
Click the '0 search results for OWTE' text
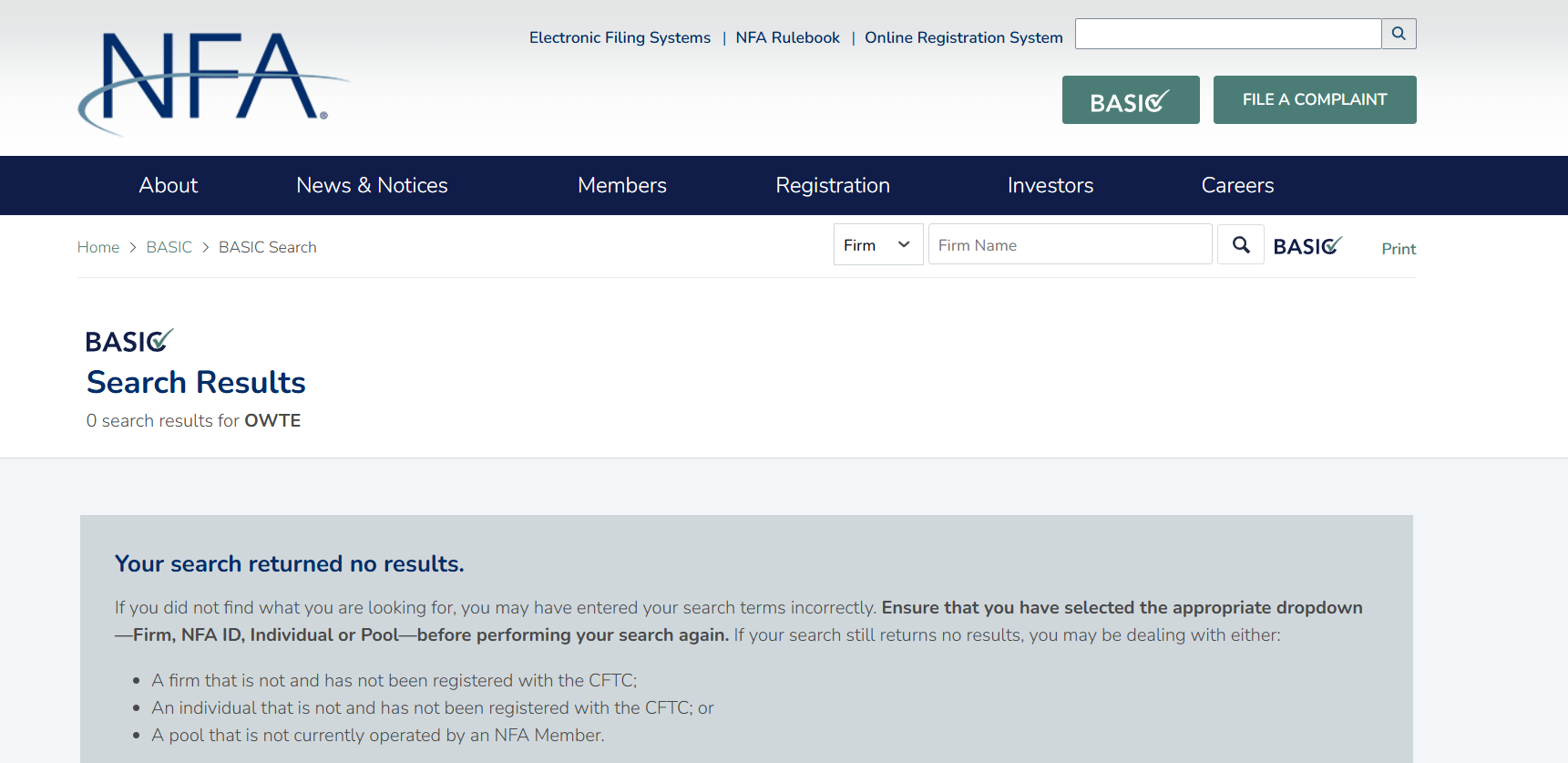pos(193,420)
